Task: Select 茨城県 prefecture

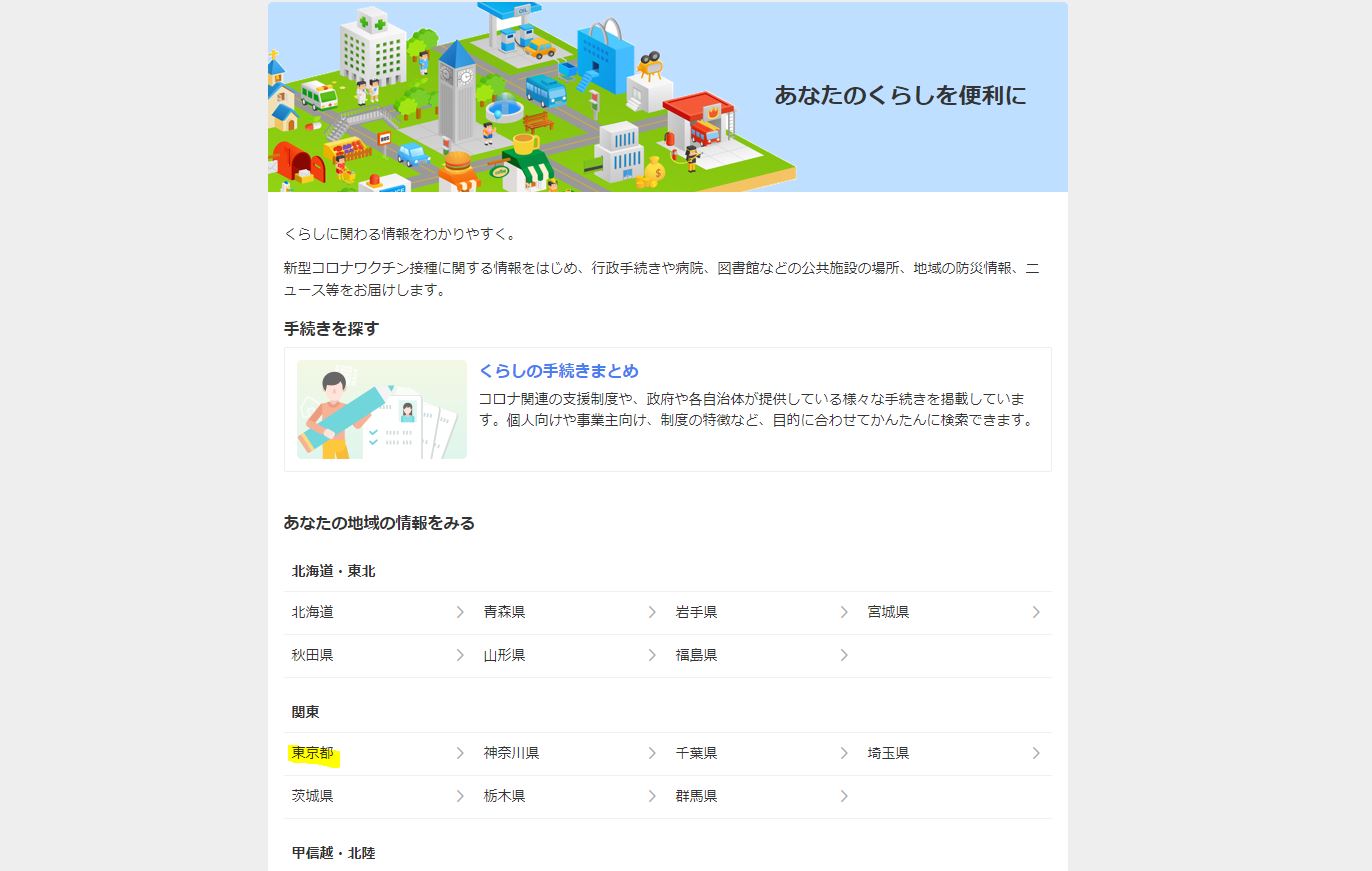Action: [x=313, y=796]
